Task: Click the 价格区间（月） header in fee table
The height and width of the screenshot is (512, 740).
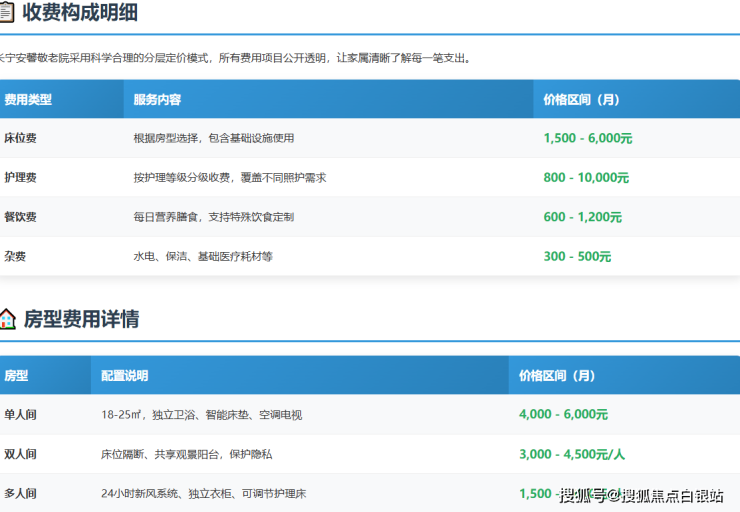Action: coord(581,100)
